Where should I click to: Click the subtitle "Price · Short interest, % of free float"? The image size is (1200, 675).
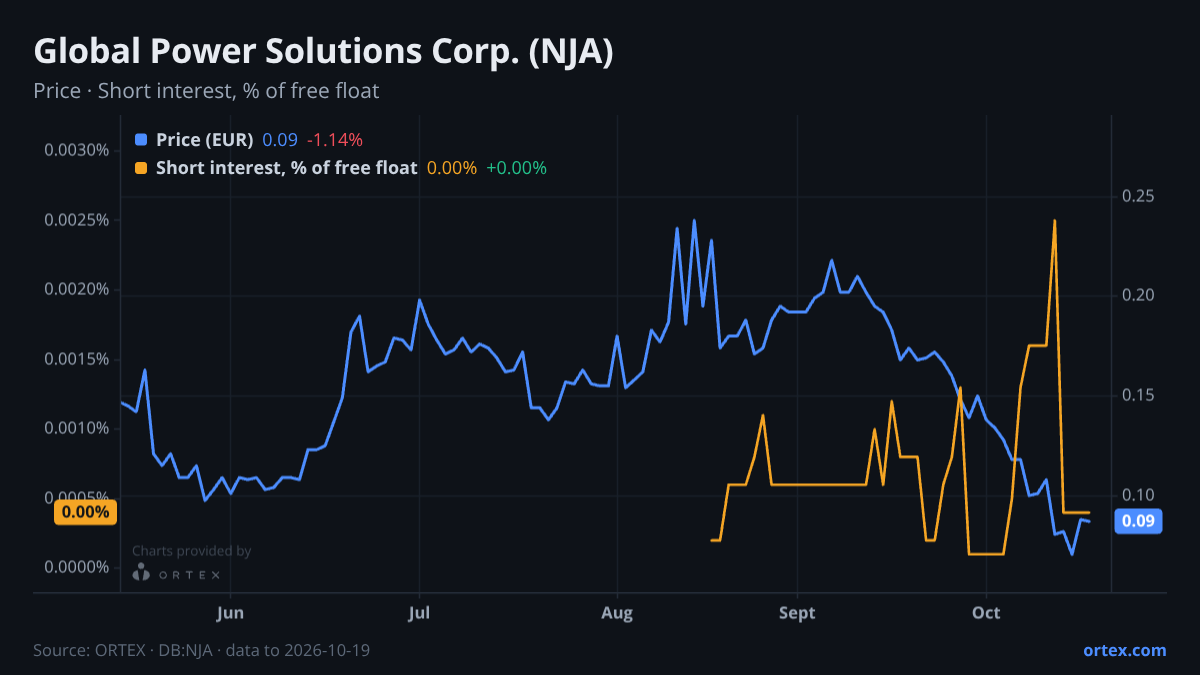(206, 91)
